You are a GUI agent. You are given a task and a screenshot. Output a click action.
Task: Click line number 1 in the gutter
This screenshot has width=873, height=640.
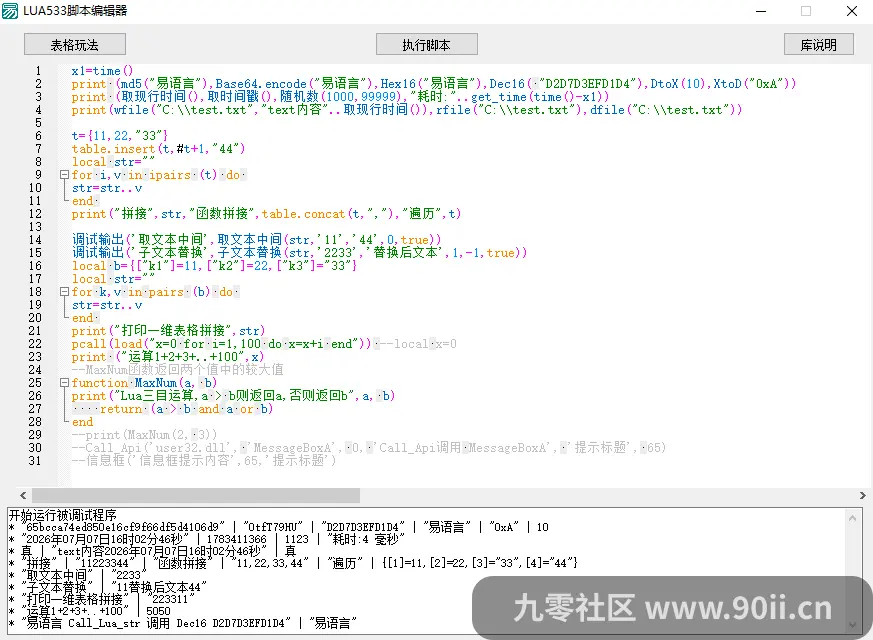38,71
